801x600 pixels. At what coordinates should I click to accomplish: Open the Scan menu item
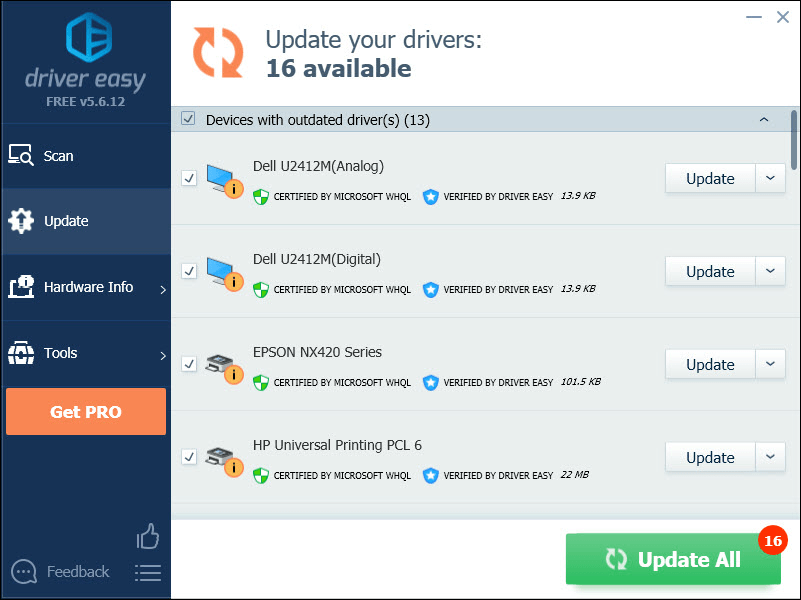pyautogui.click(x=58, y=156)
